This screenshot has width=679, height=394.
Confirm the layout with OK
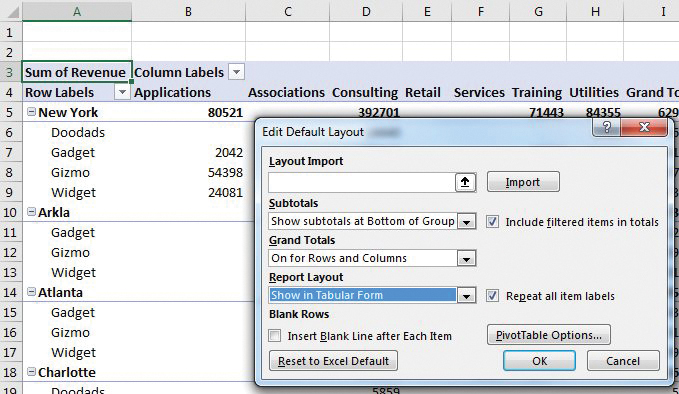pos(539,361)
